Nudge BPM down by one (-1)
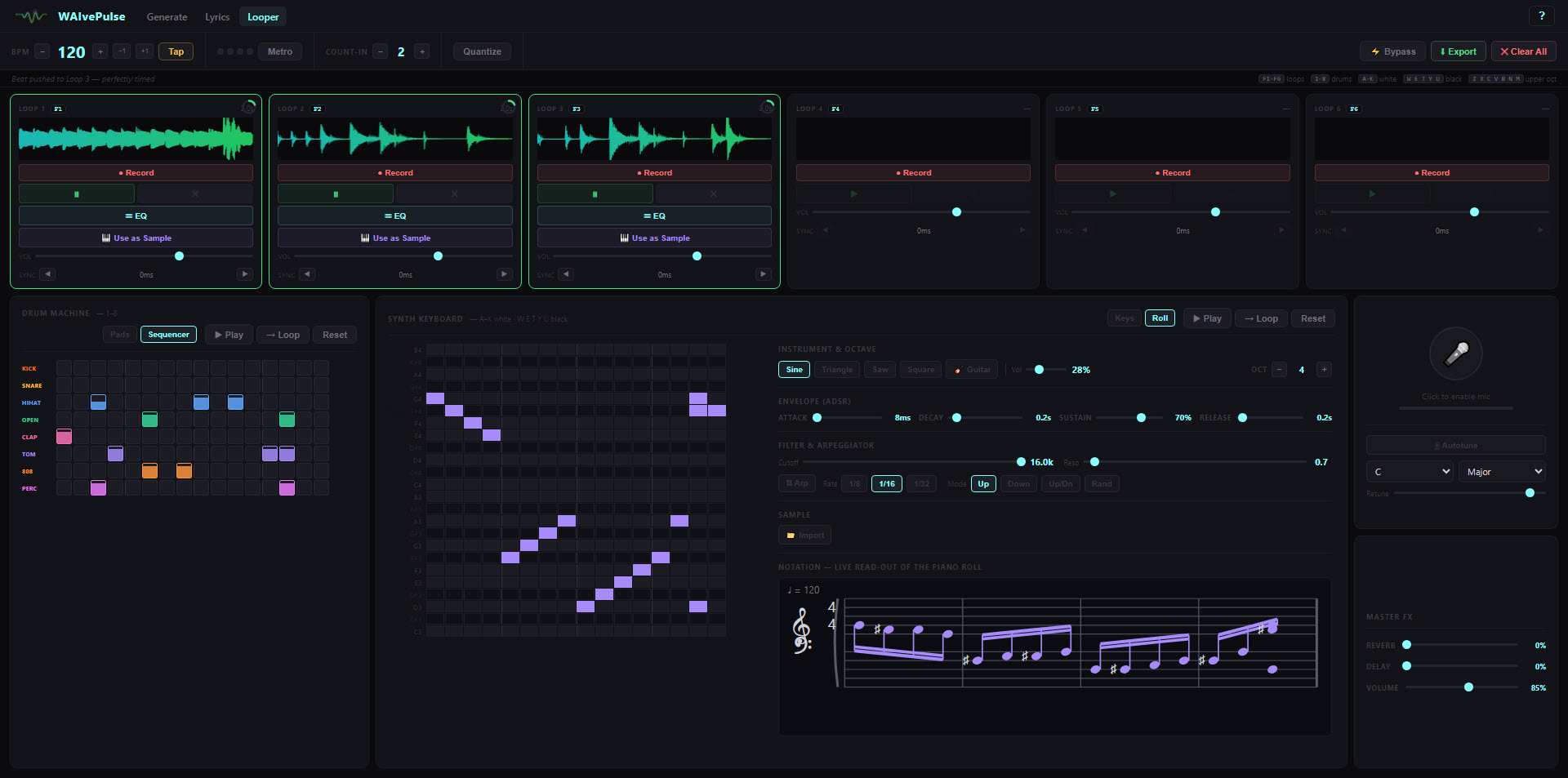Viewport: 1568px width, 778px height. click(x=122, y=51)
